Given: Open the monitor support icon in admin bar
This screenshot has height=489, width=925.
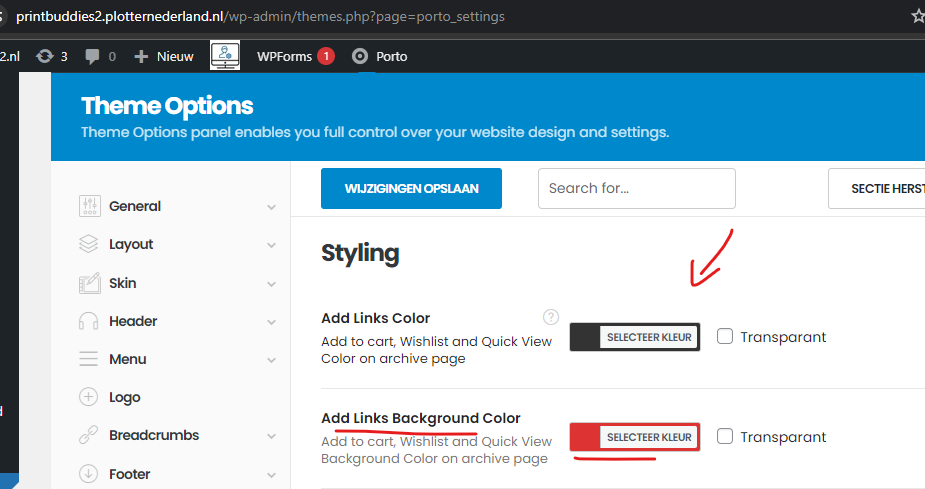Looking at the screenshot, I should click(x=225, y=55).
